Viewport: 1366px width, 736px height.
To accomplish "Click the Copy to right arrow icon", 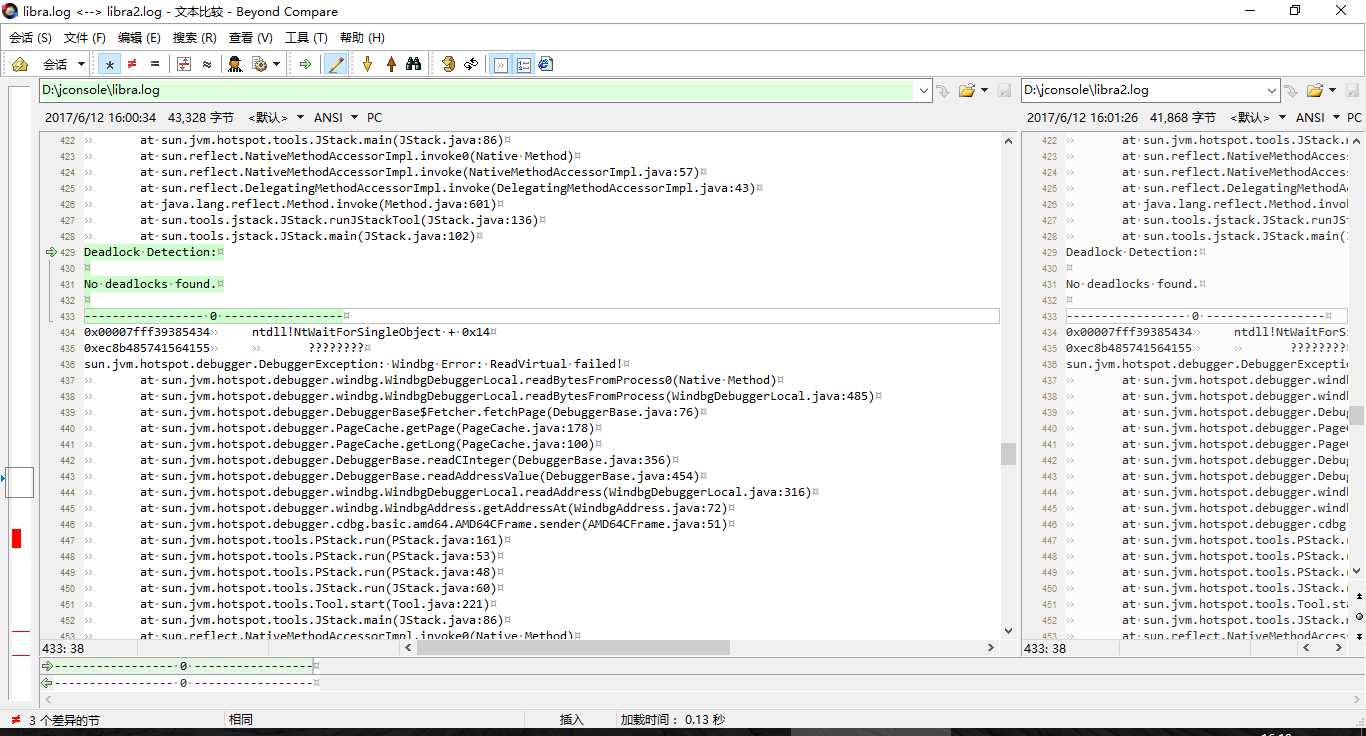I will tap(305, 64).
